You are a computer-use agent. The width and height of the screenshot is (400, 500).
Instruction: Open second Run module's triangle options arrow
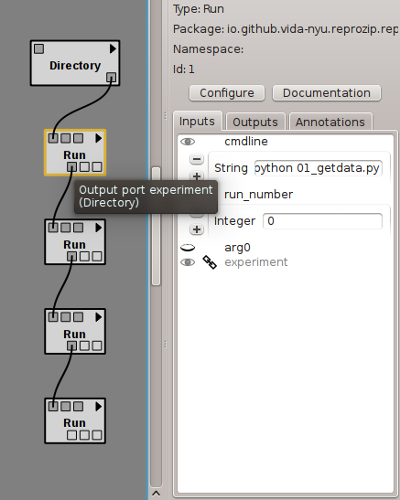[x=98, y=228]
